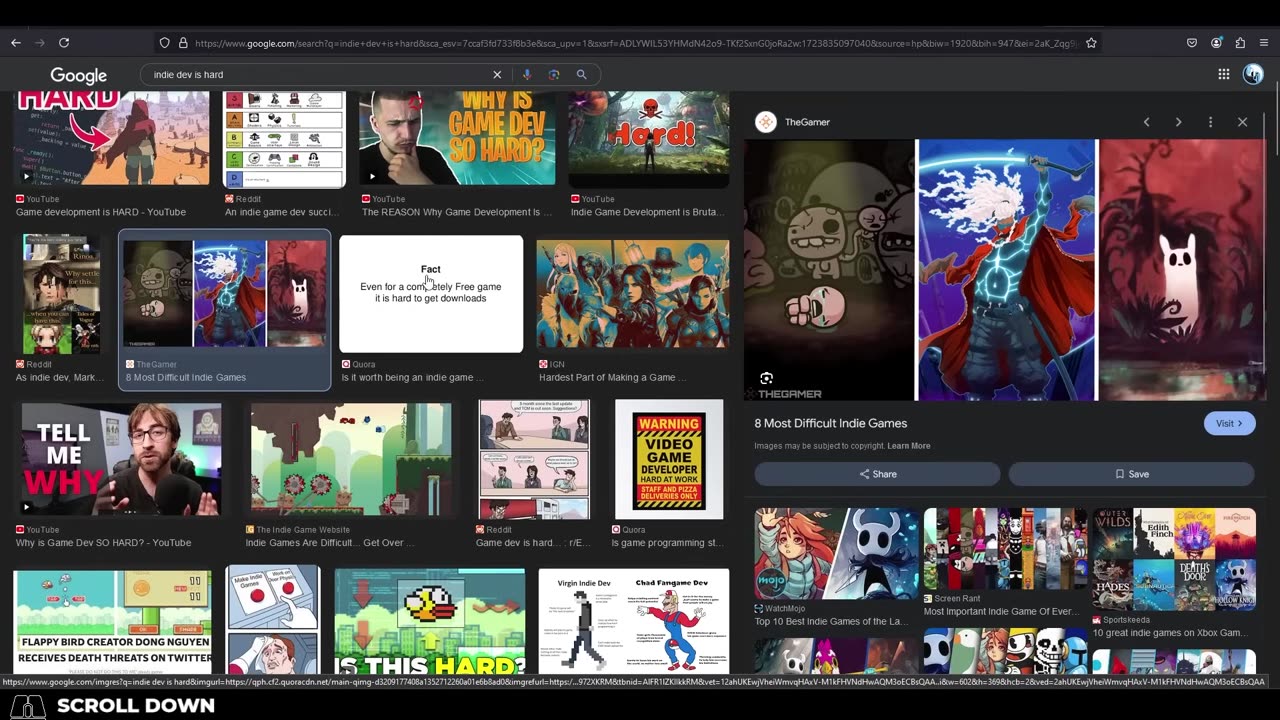Open the 'IS THIS HARD?' Flappy Bird thumbnail
Viewport: 1280px width, 720px height.
430,621
